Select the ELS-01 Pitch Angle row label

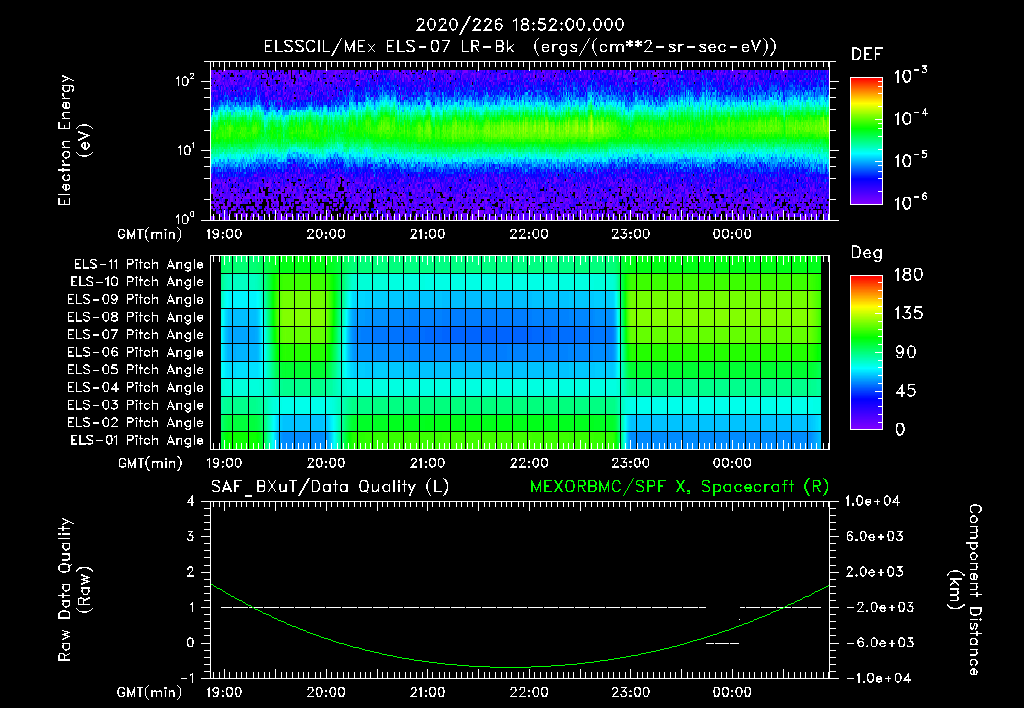tap(137, 440)
